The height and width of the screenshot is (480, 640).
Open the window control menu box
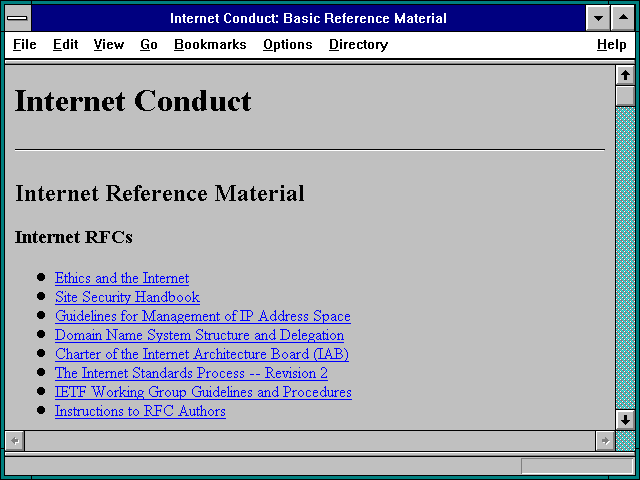(18, 18)
